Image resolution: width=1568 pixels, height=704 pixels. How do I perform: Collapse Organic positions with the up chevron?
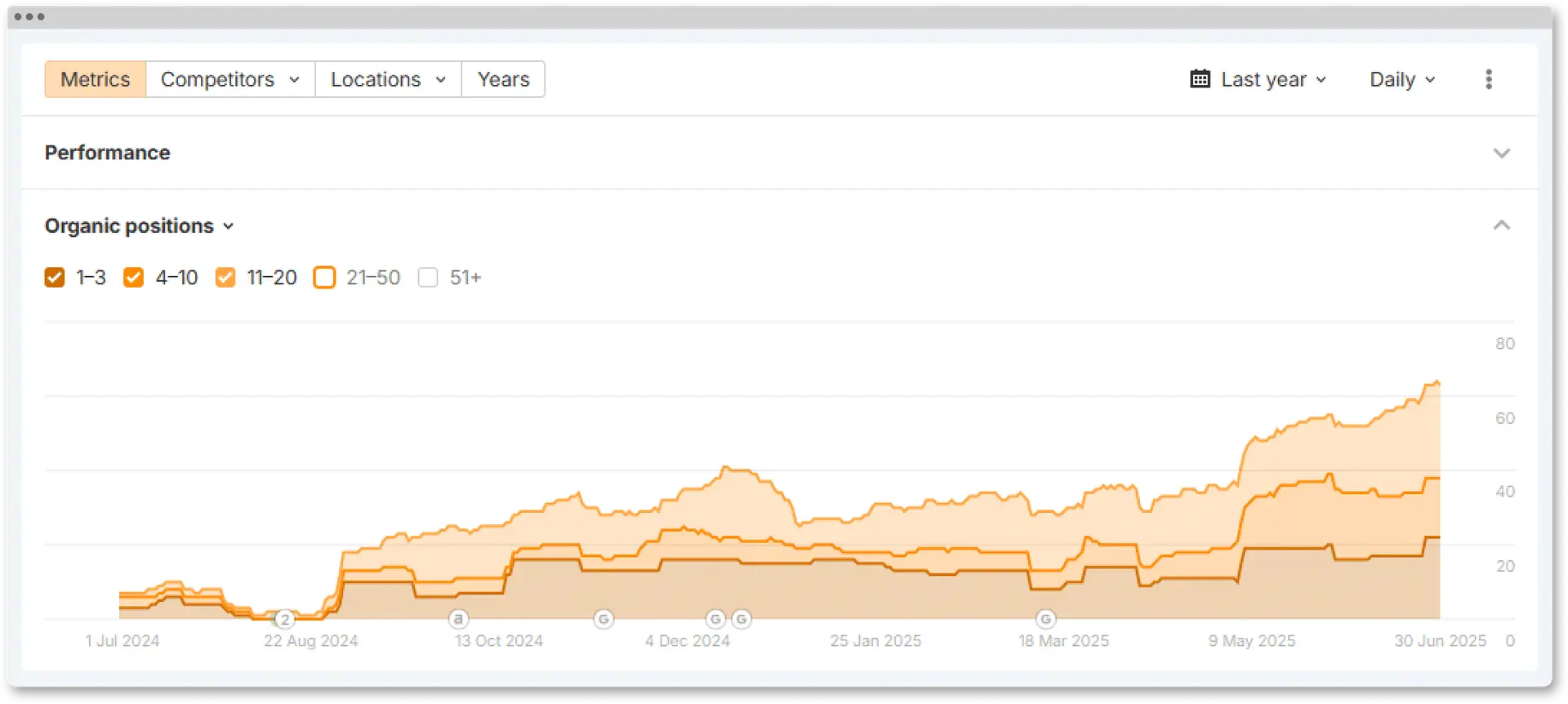point(1502,225)
